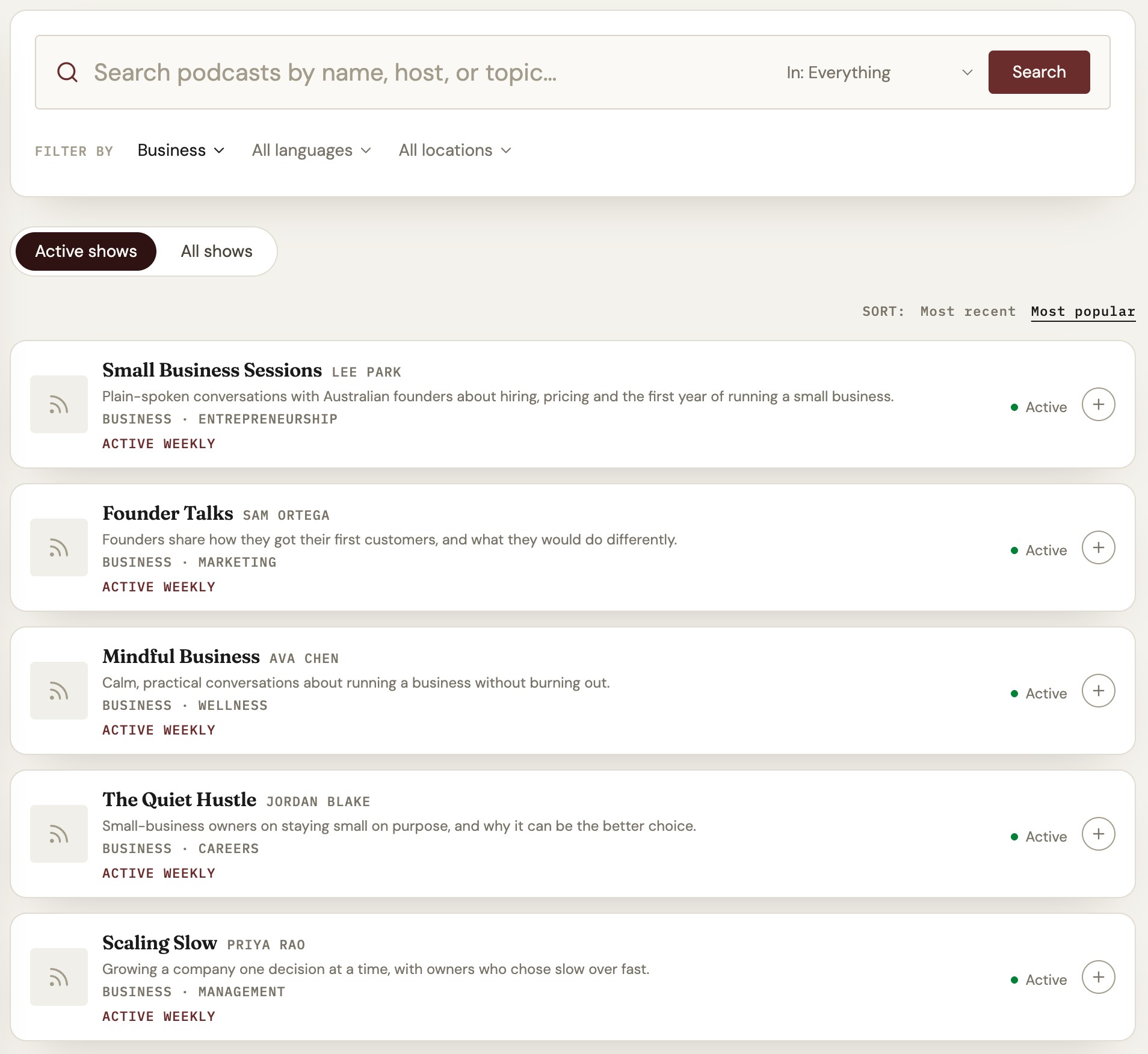Sort results by Most recent
Screen dimensions: 1148x1054
[968, 312]
